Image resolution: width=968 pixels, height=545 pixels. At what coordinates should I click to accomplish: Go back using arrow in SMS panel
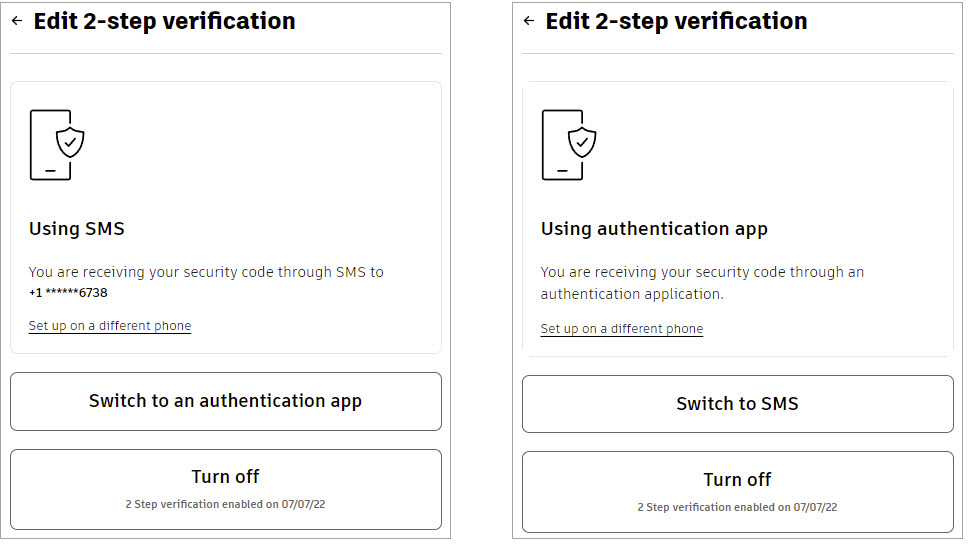click(x=17, y=21)
